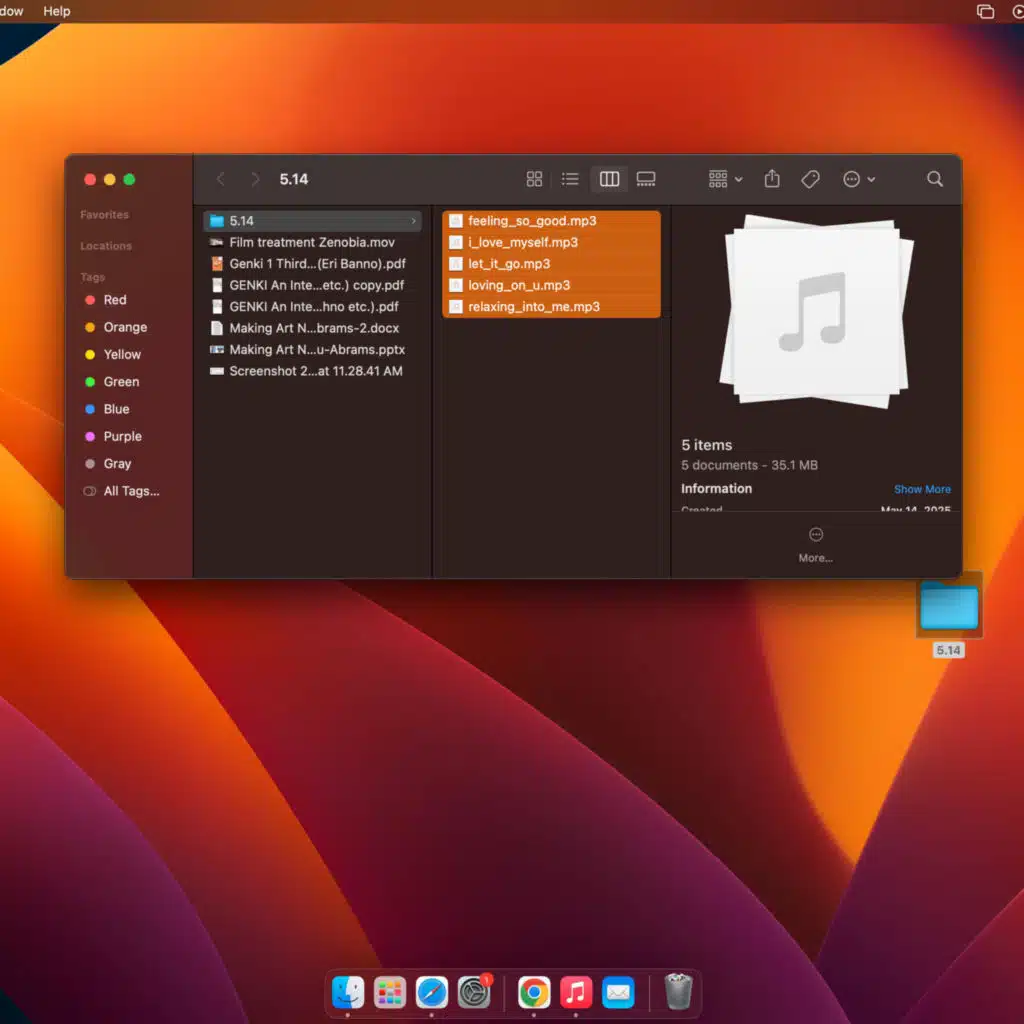Open Mail from the Dock

618,993
